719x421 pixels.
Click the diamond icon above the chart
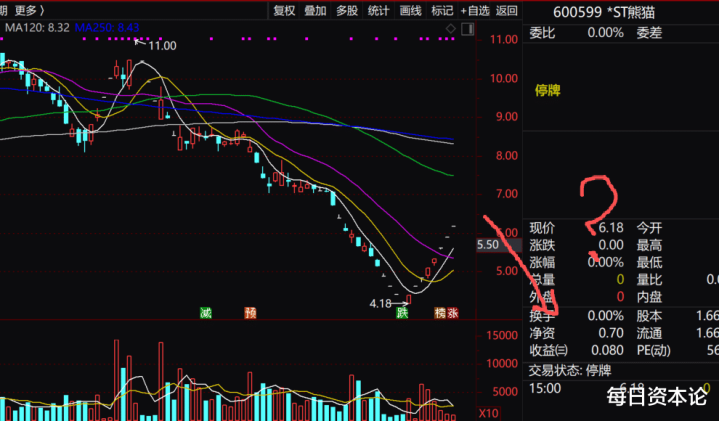click(x=451, y=29)
